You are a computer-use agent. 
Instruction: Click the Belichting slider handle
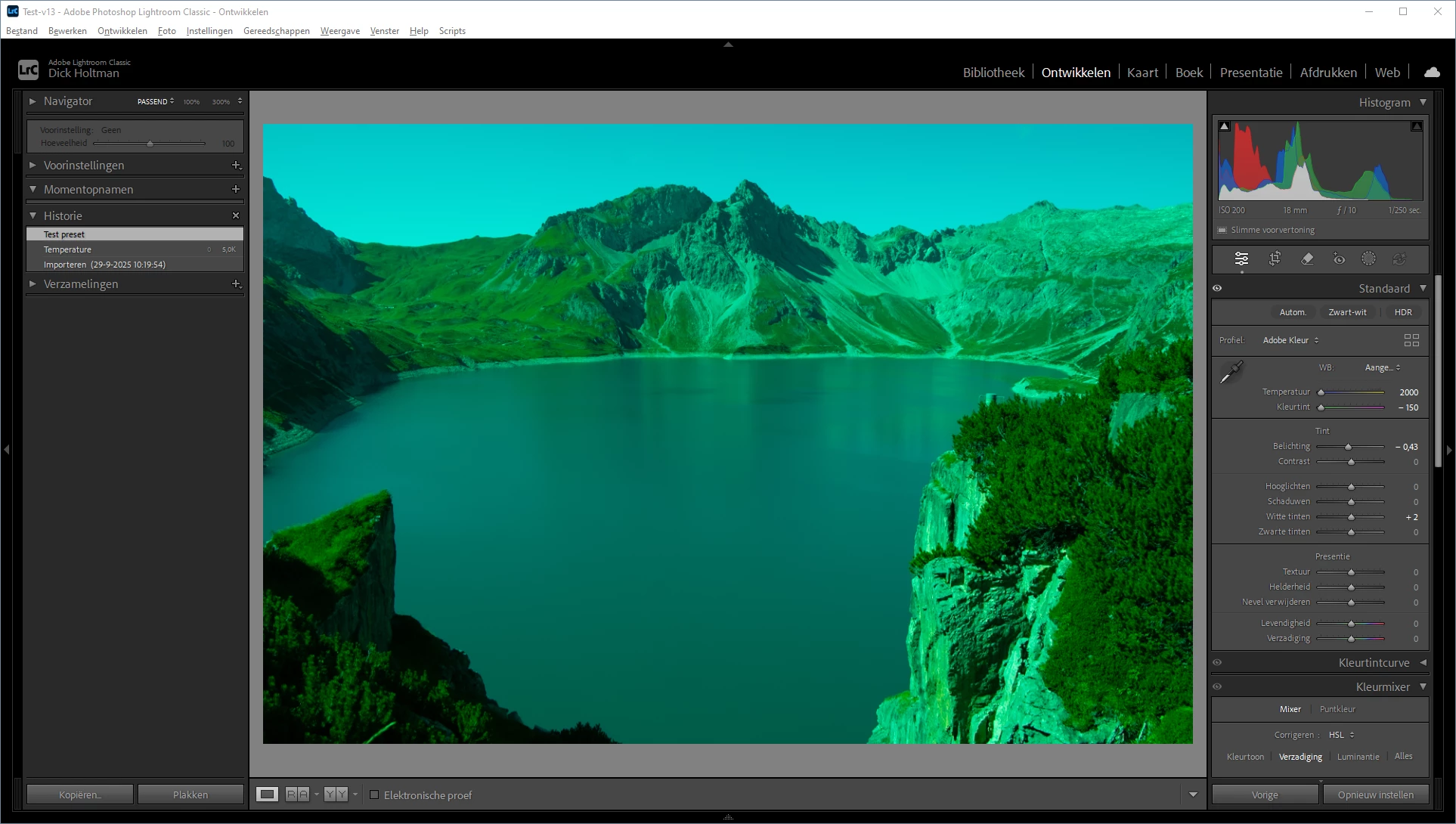(x=1348, y=447)
